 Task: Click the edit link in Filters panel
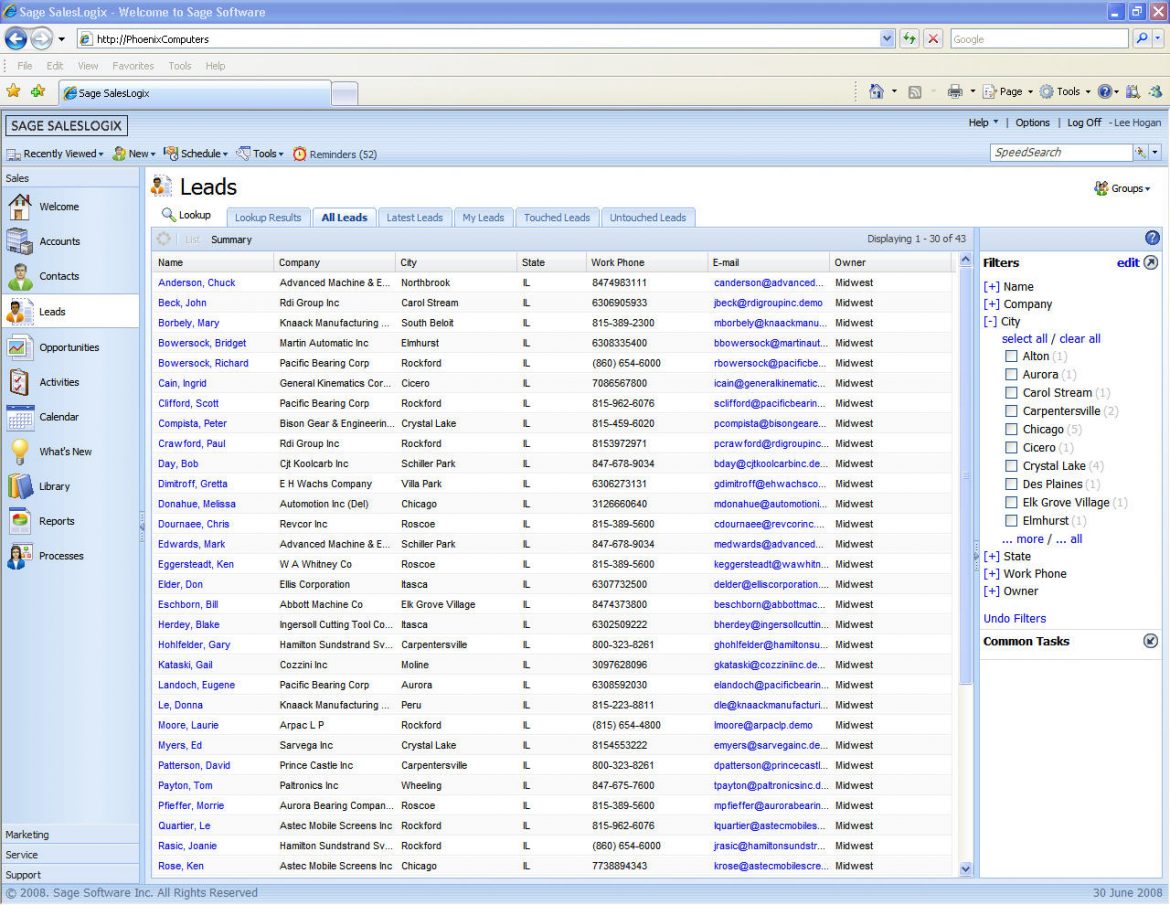point(1128,262)
